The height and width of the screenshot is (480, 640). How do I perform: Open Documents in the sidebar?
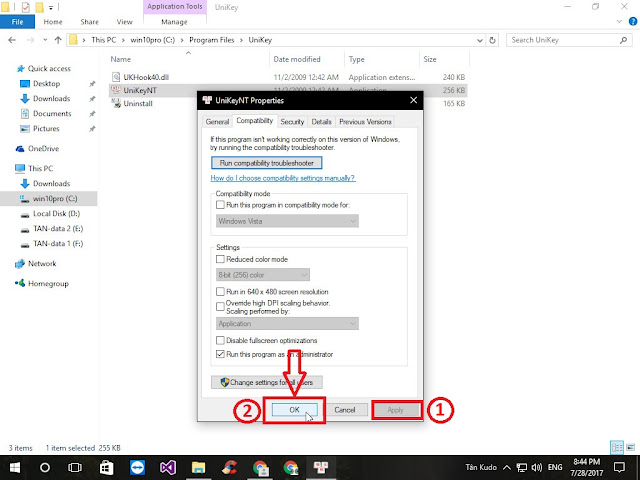[52, 113]
